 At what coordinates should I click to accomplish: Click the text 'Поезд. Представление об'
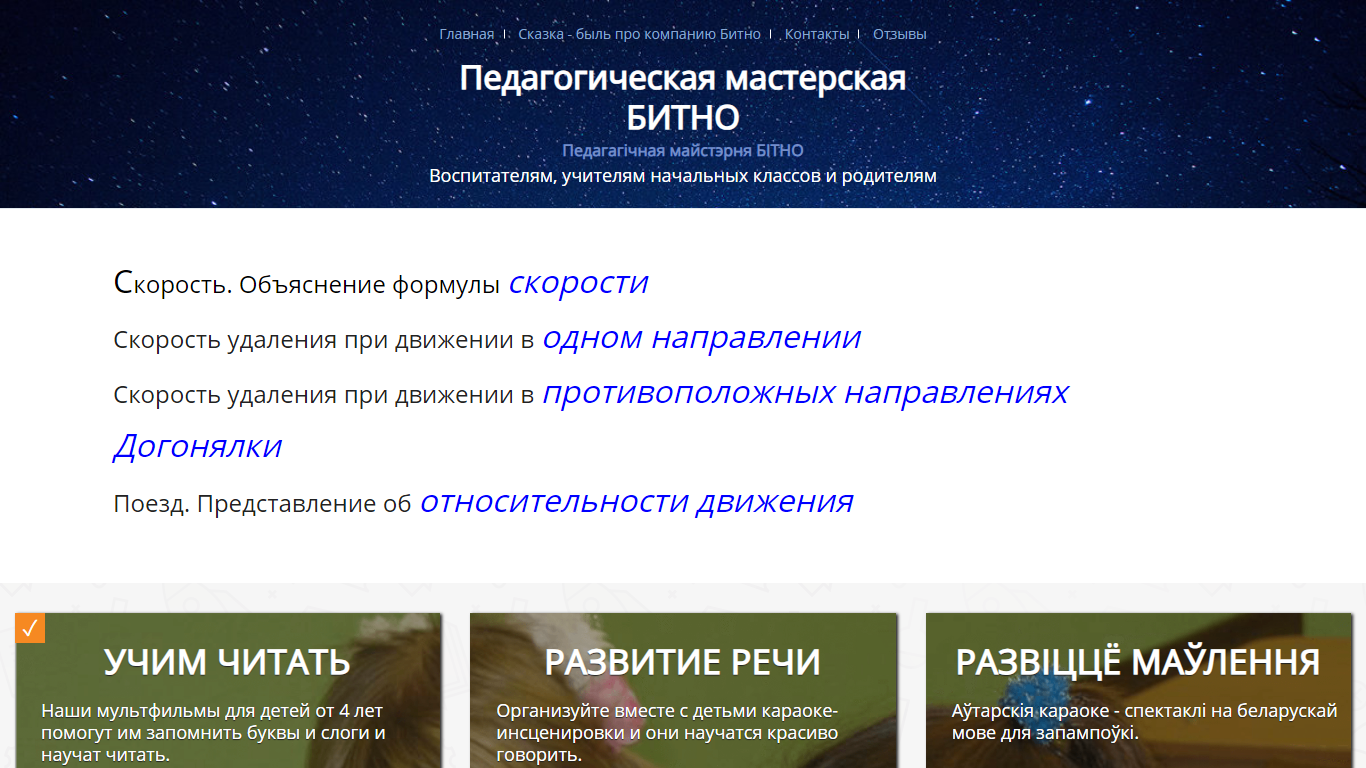pyautogui.click(x=262, y=503)
